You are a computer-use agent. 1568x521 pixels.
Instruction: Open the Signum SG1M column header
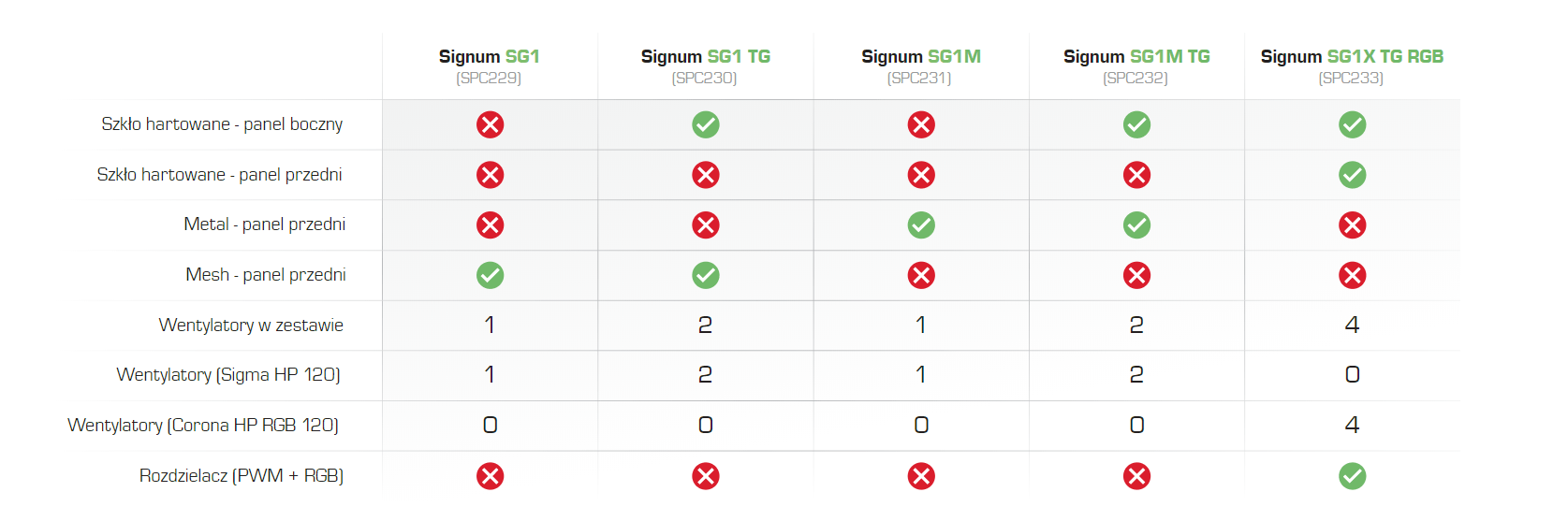(920, 66)
